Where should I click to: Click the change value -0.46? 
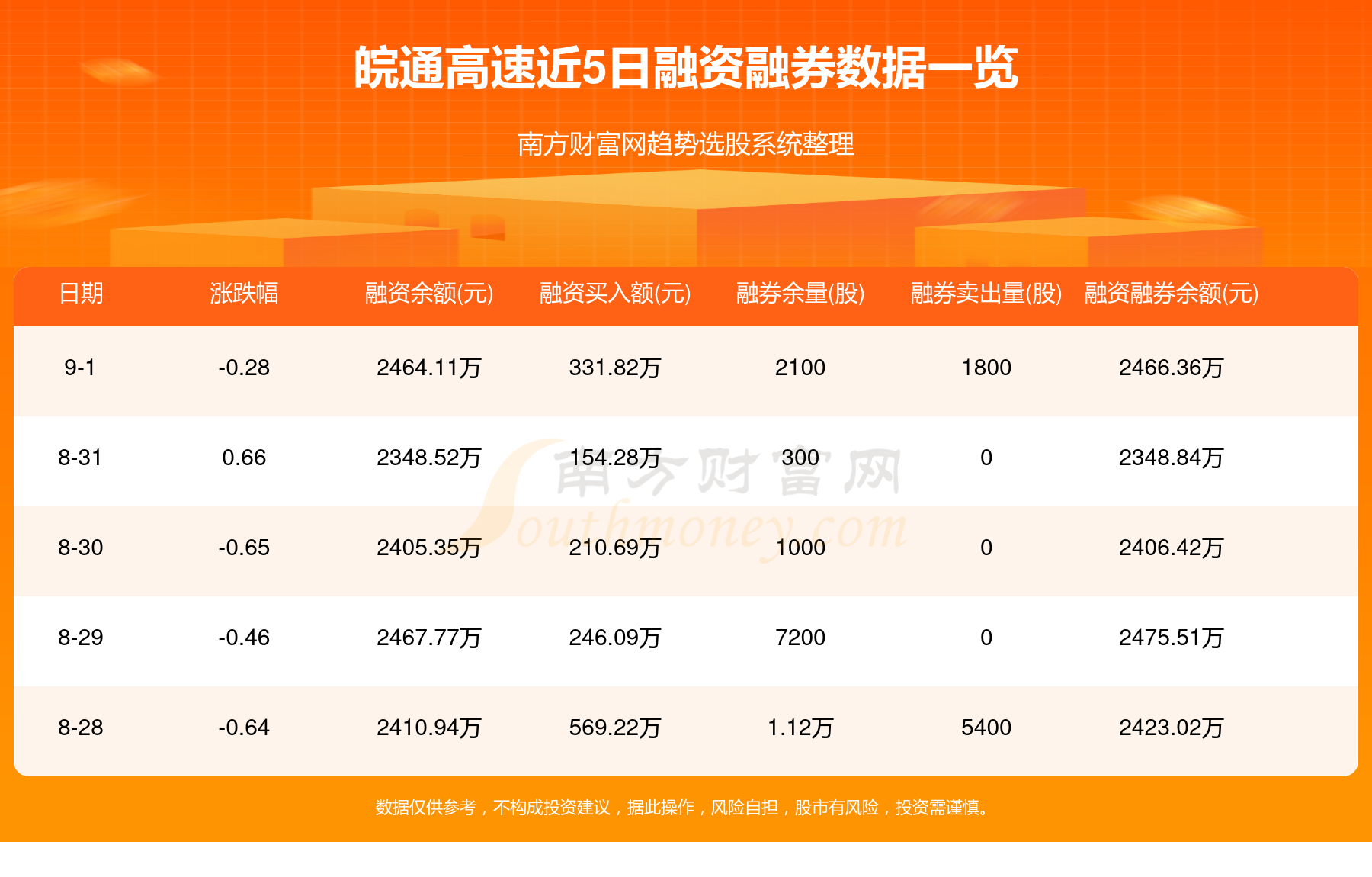point(244,638)
